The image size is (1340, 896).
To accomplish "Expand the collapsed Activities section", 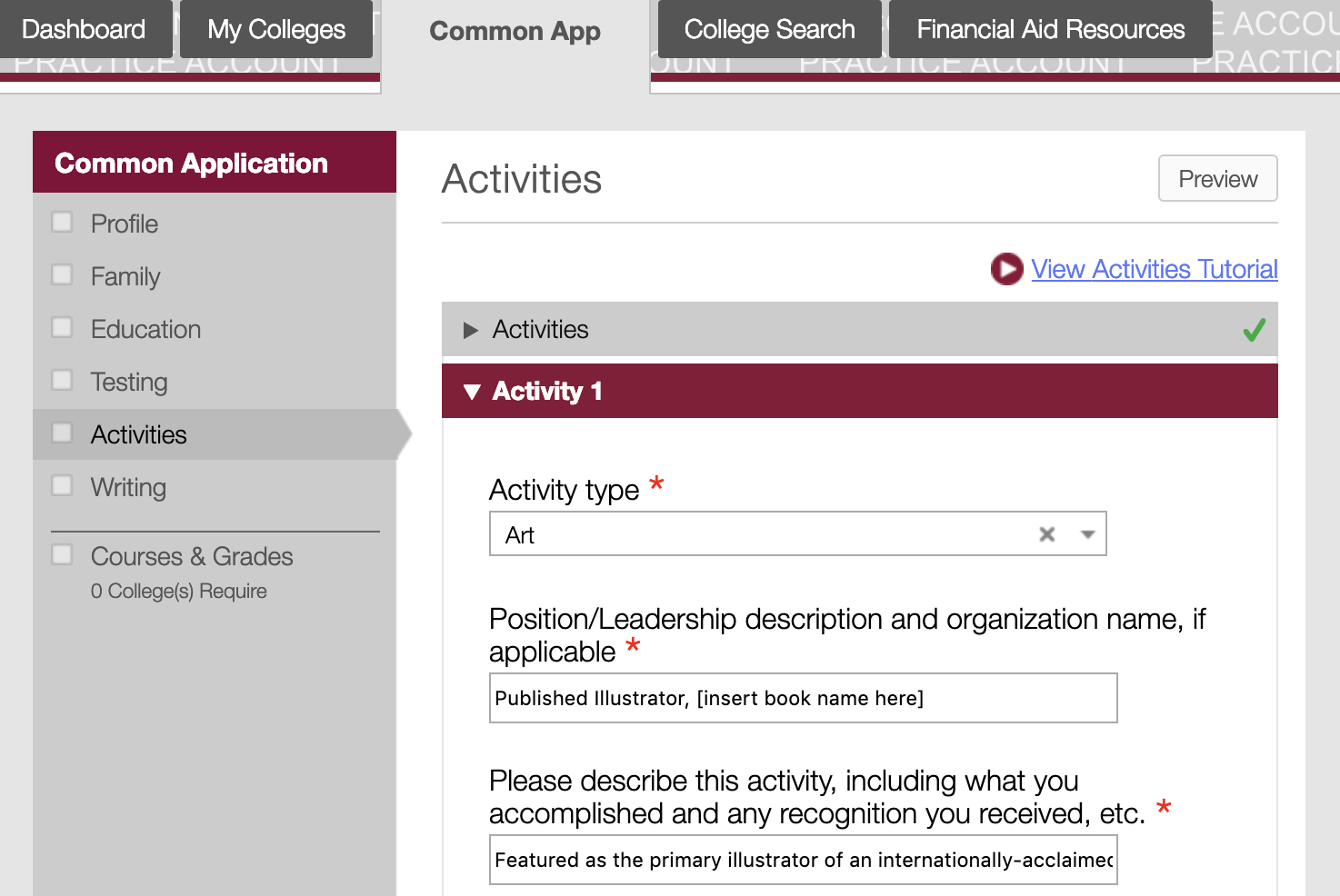I will pos(859,329).
